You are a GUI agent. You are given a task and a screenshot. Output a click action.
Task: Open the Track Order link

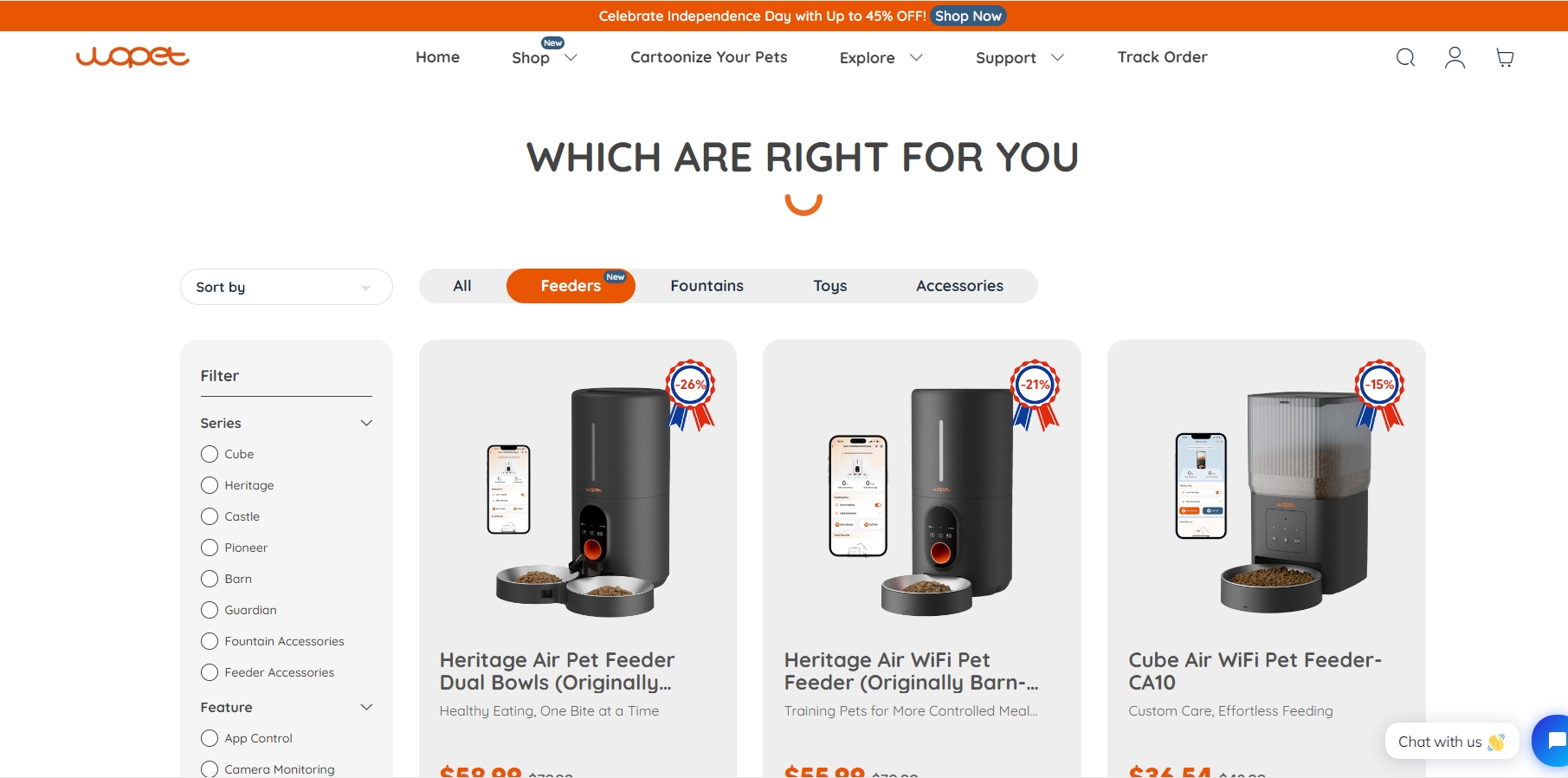pyautogui.click(x=1162, y=57)
